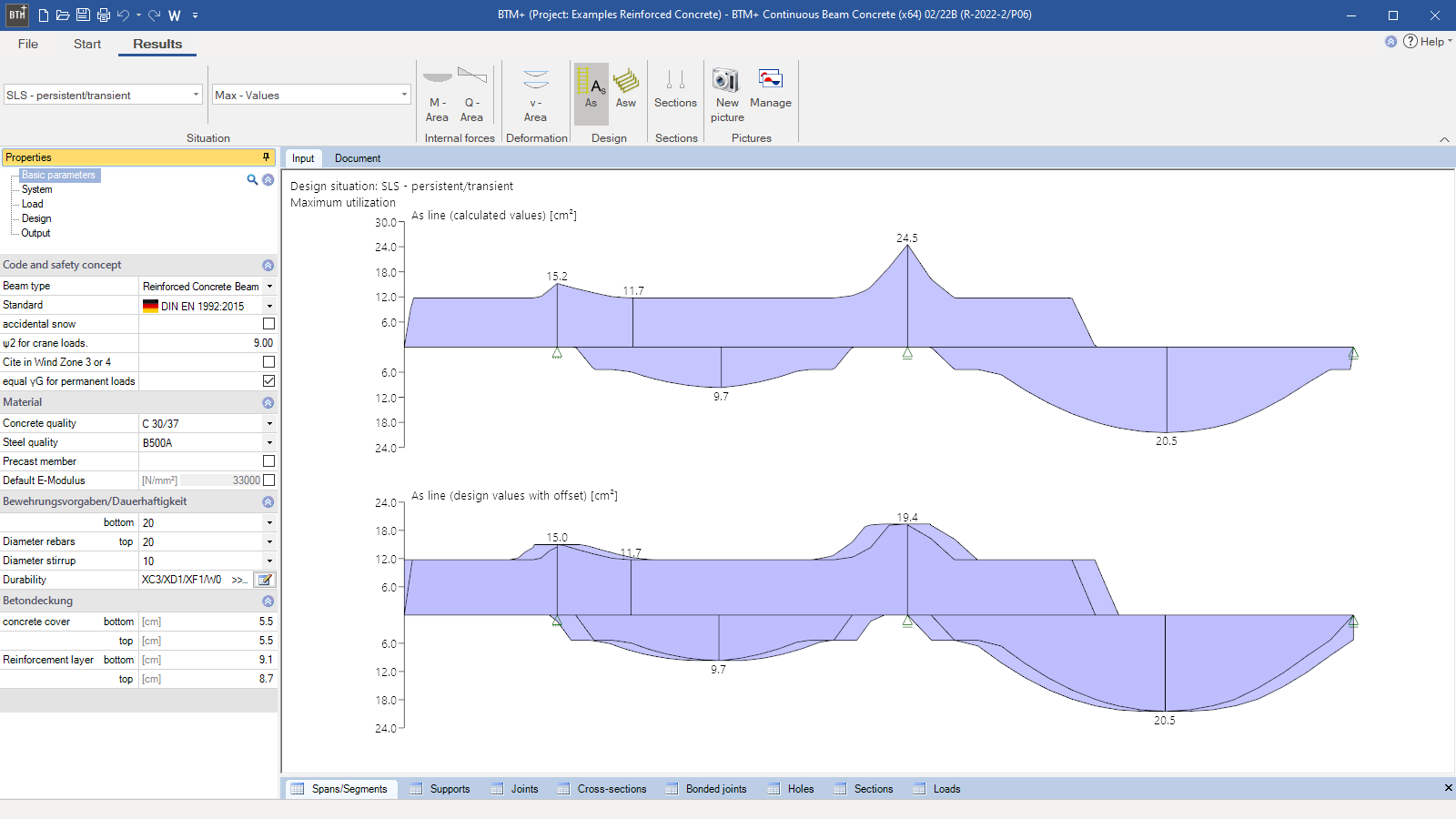Collapse the Code and safety concept section
Screen dimensions: 1456x819
point(268,266)
